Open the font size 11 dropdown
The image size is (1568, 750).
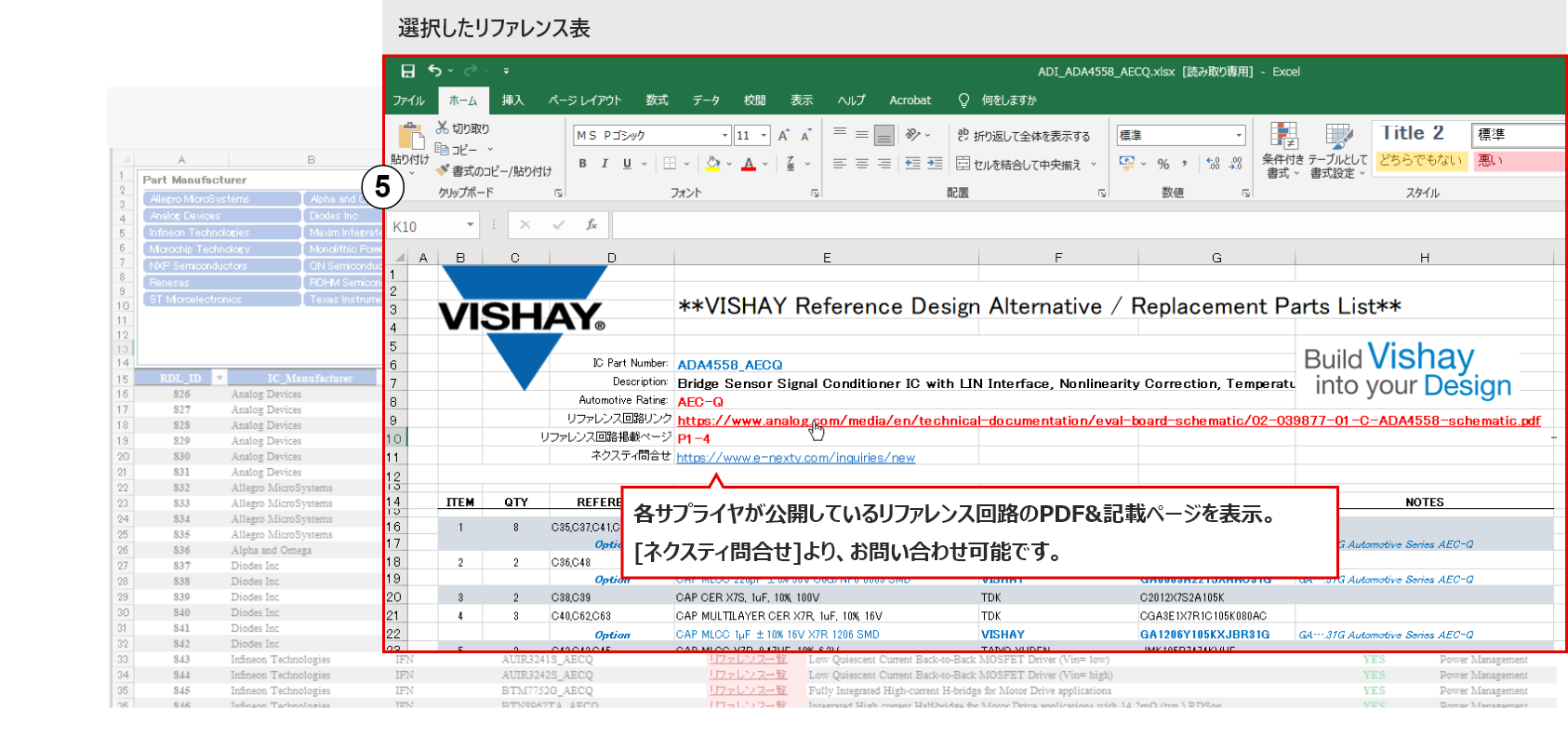[764, 136]
